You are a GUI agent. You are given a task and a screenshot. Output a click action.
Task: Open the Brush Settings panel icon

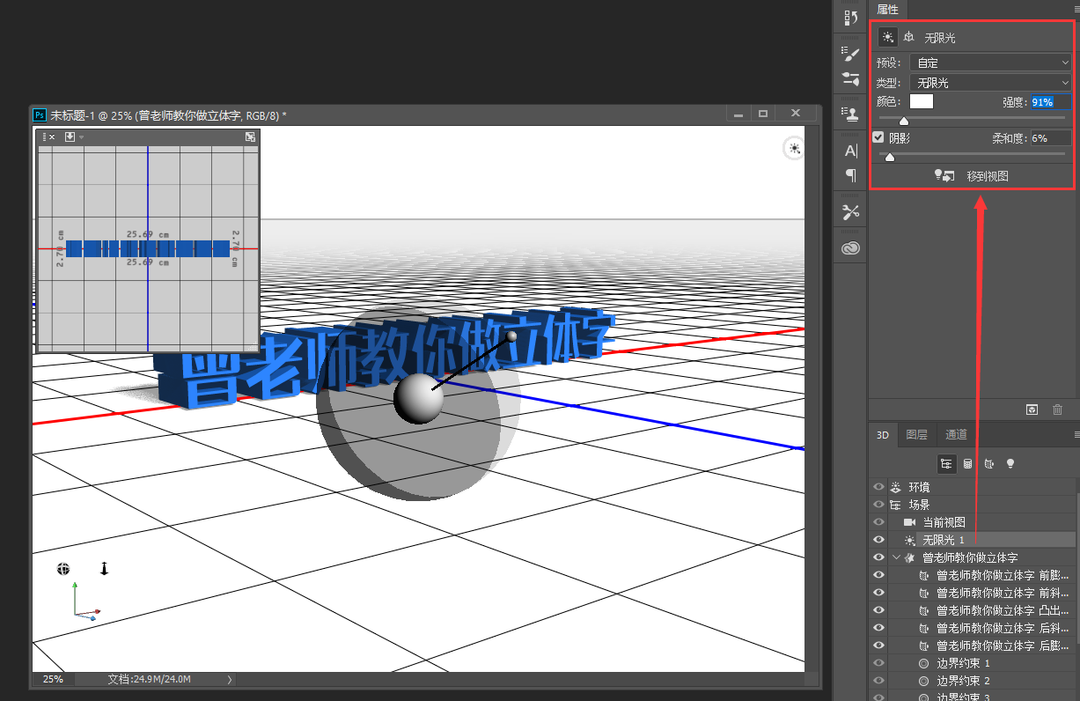tap(851, 79)
